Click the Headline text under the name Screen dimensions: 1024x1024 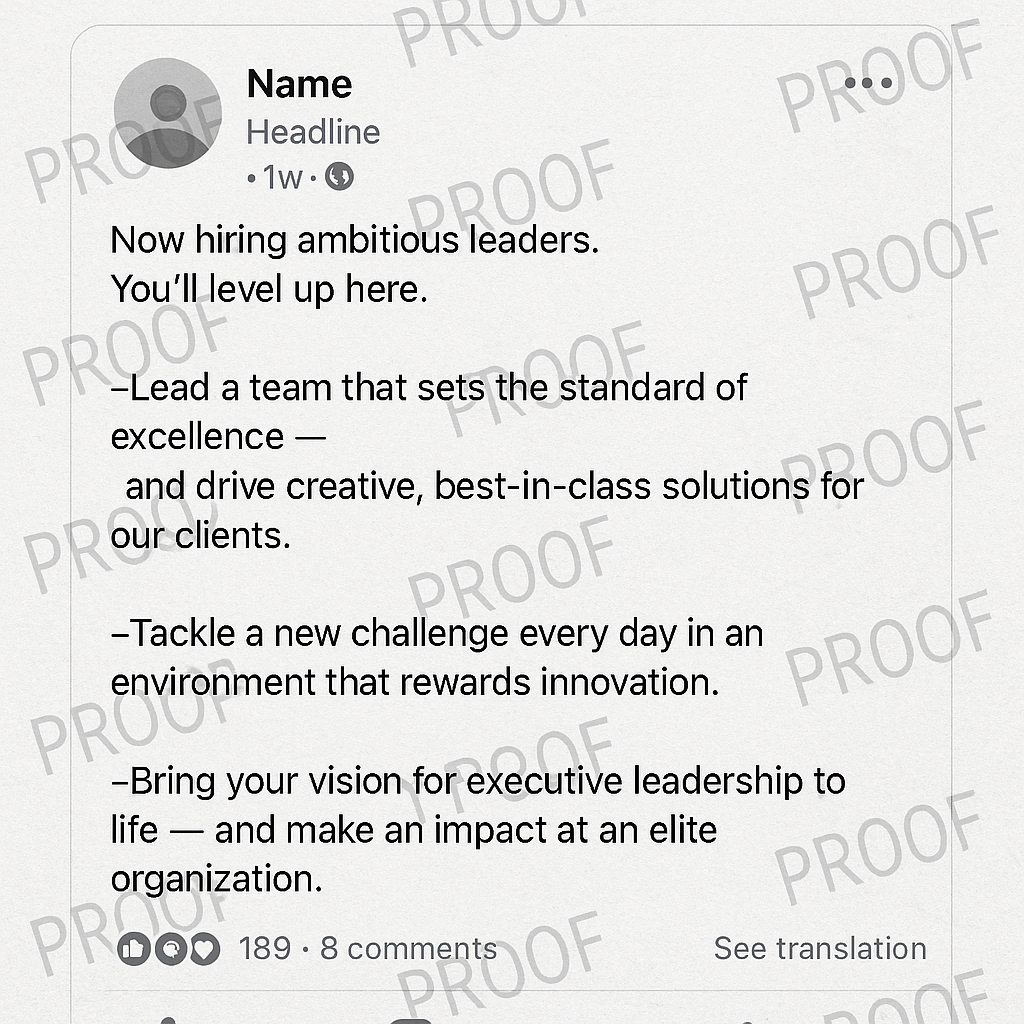[313, 132]
